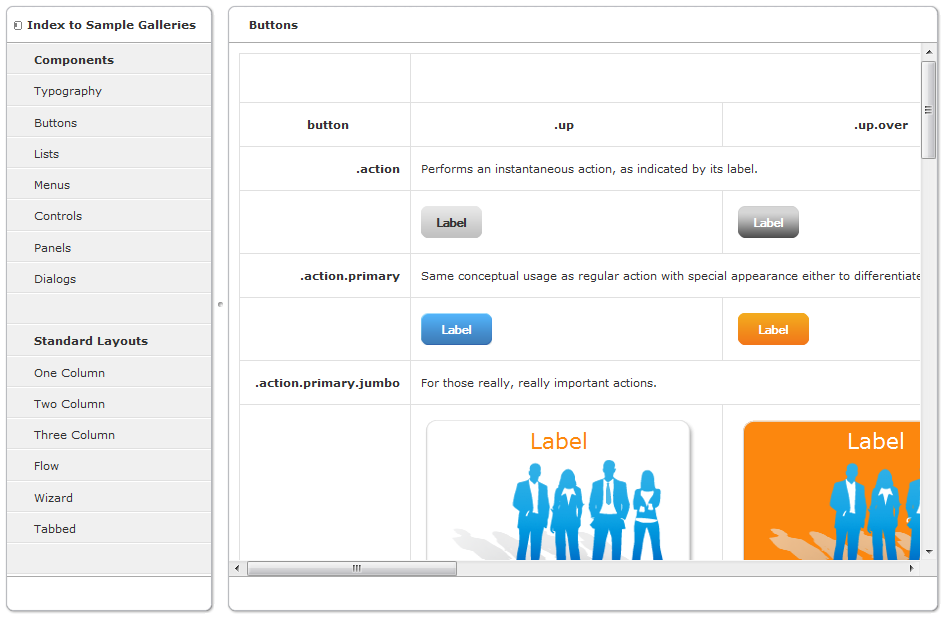Click the vertical scrollbar thumb
The width and height of the screenshot is (945, 617).
(929, 110)
